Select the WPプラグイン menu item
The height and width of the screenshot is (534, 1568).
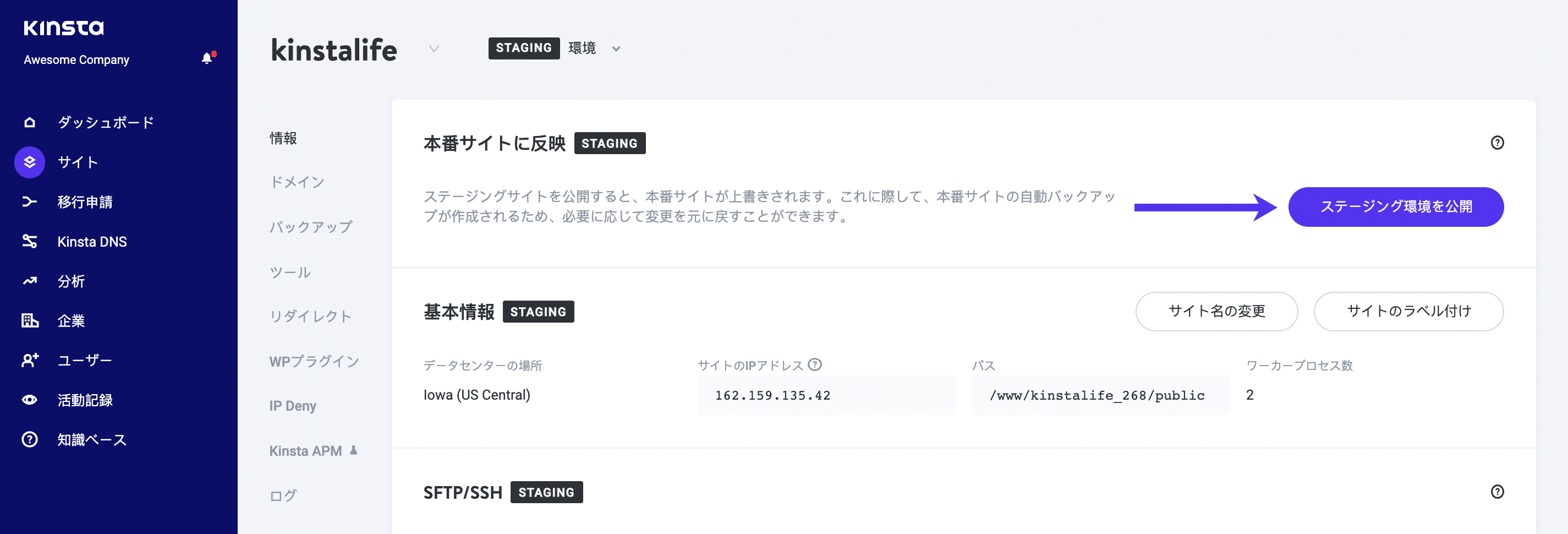314,361
